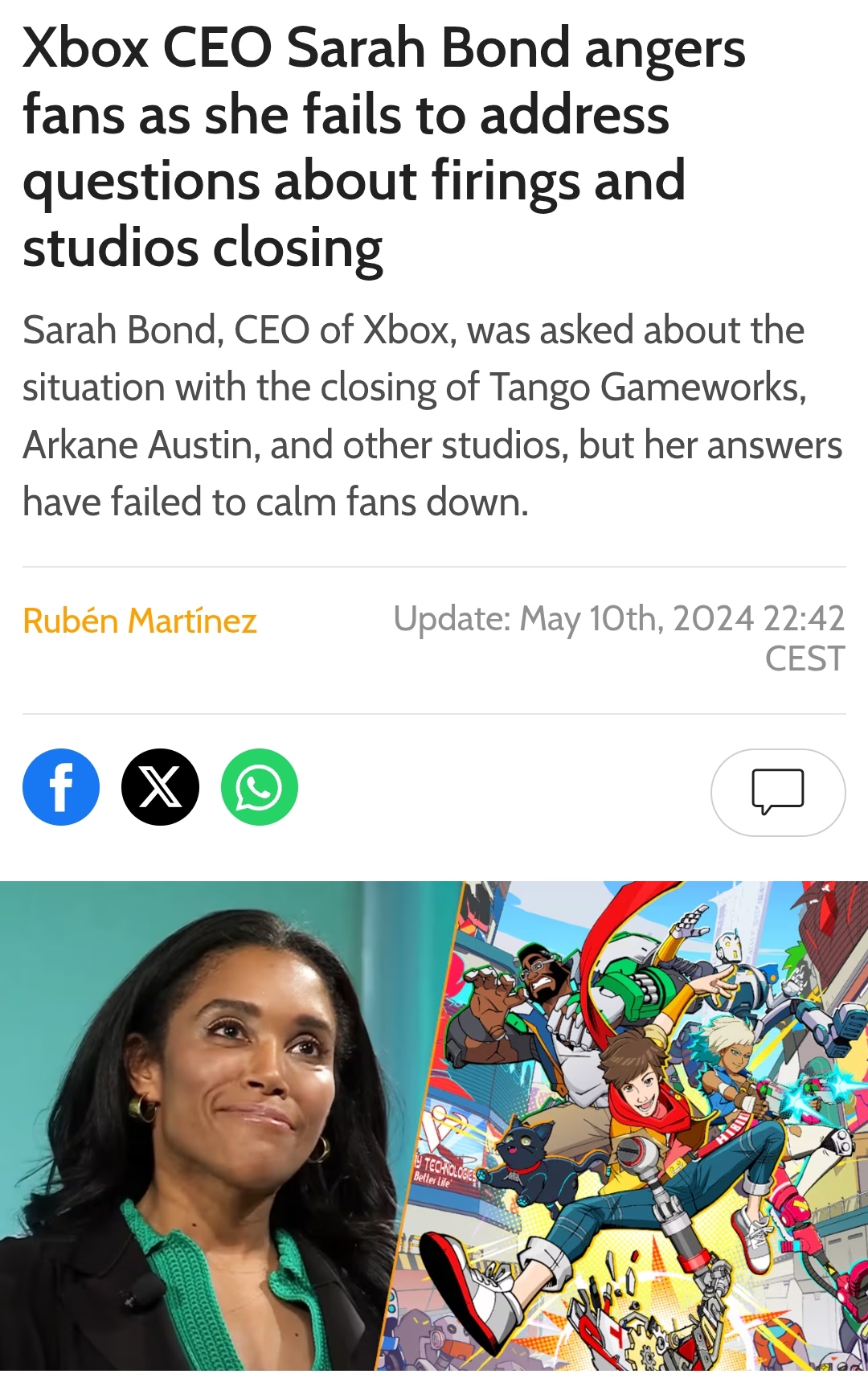Open the Sarah Bond photo
Image resolution: width=868 pixels, height=1378 pixels.
(x=217, y=1126)
